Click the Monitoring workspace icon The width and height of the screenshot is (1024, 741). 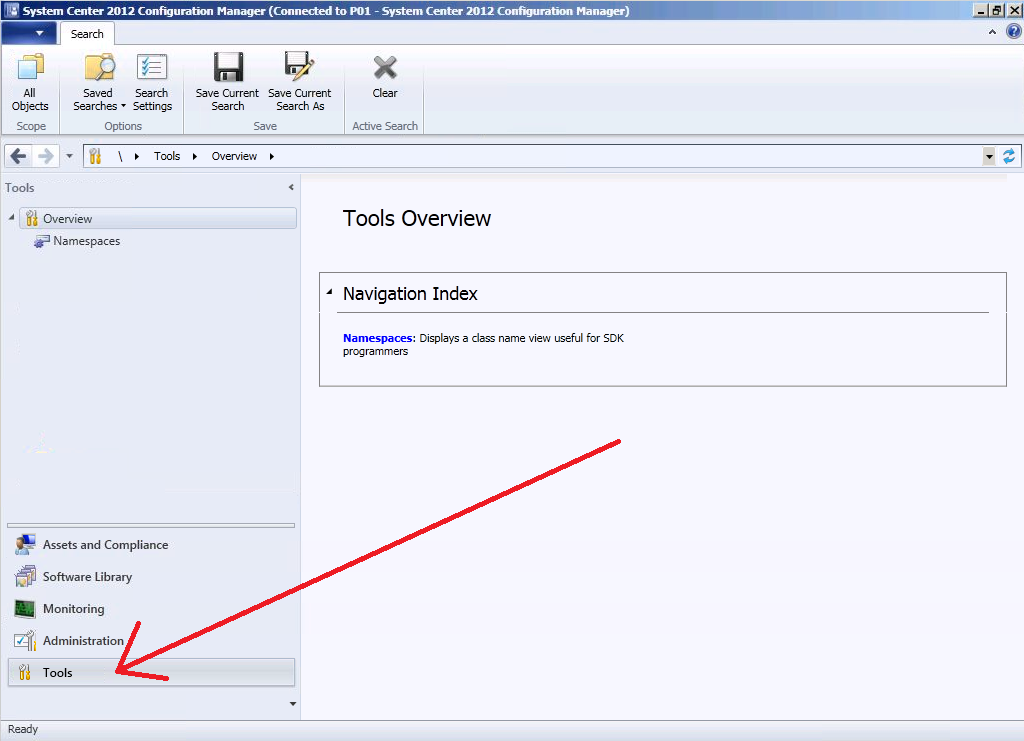[25, 608]
